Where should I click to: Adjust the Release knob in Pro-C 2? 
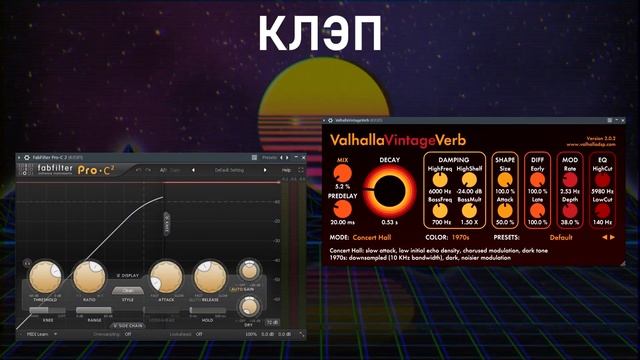(210, 277)
